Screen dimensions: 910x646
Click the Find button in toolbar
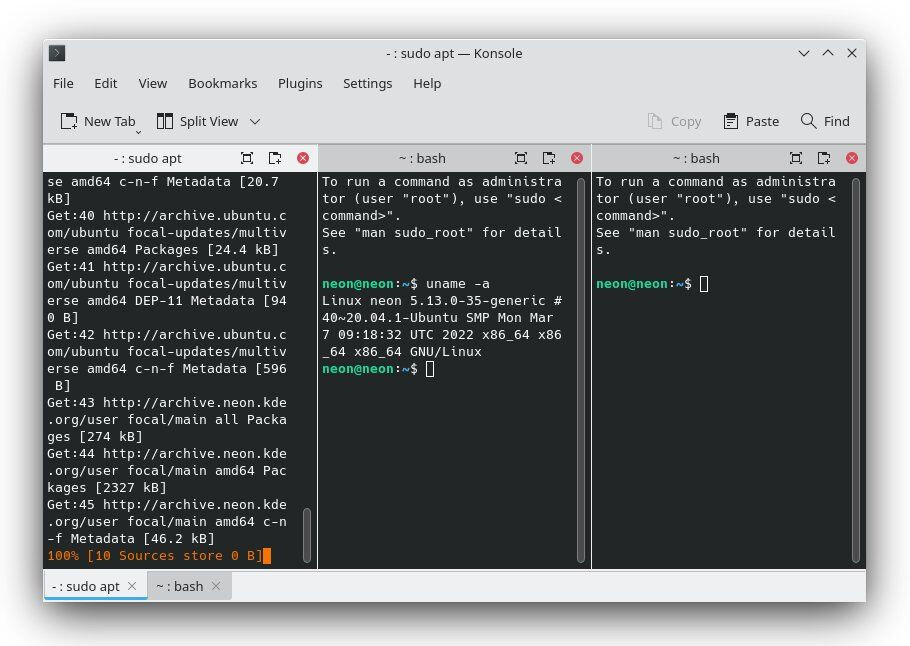[825, 121]
